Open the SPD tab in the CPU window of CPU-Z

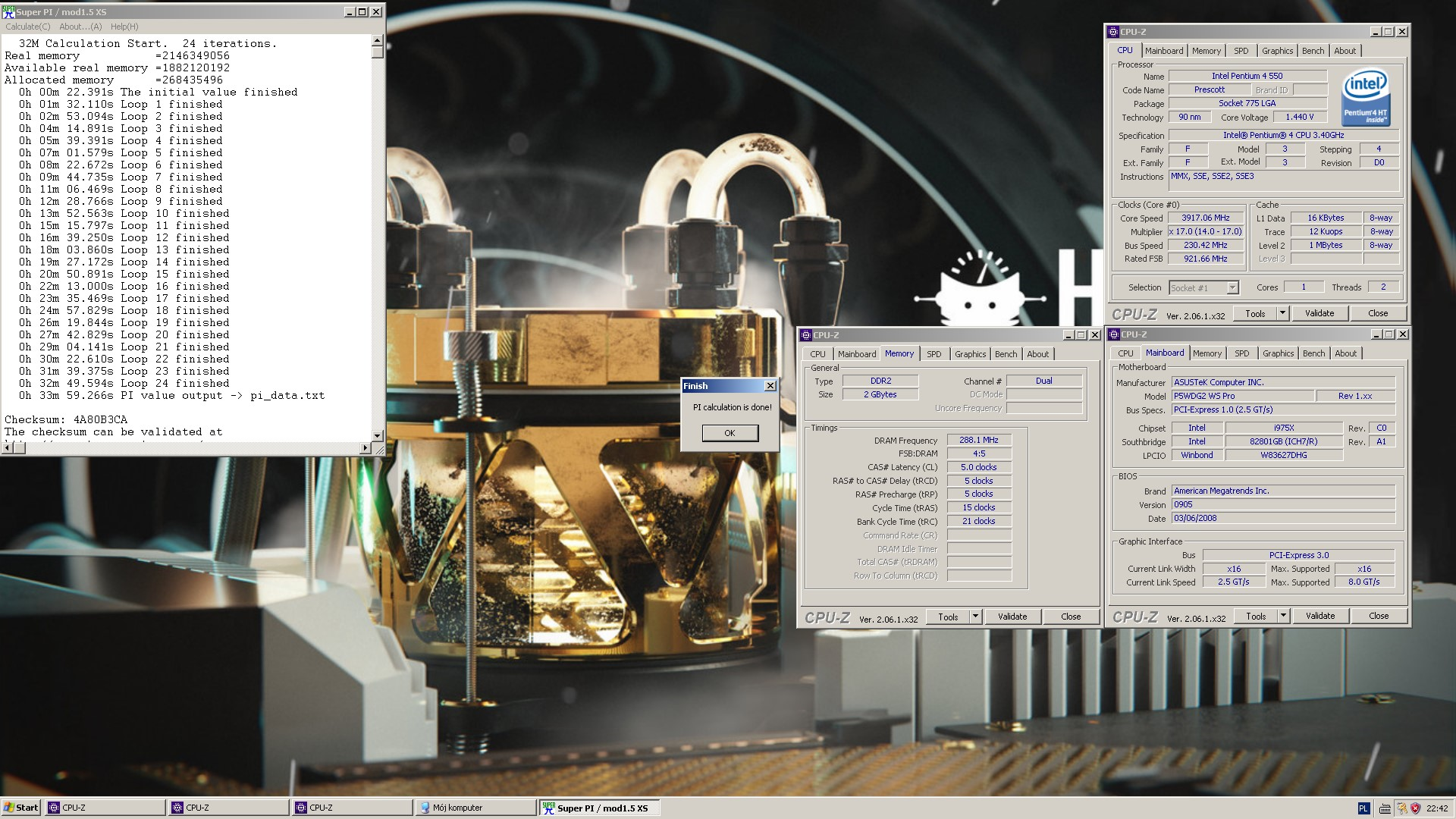[x=1241, y=51]
